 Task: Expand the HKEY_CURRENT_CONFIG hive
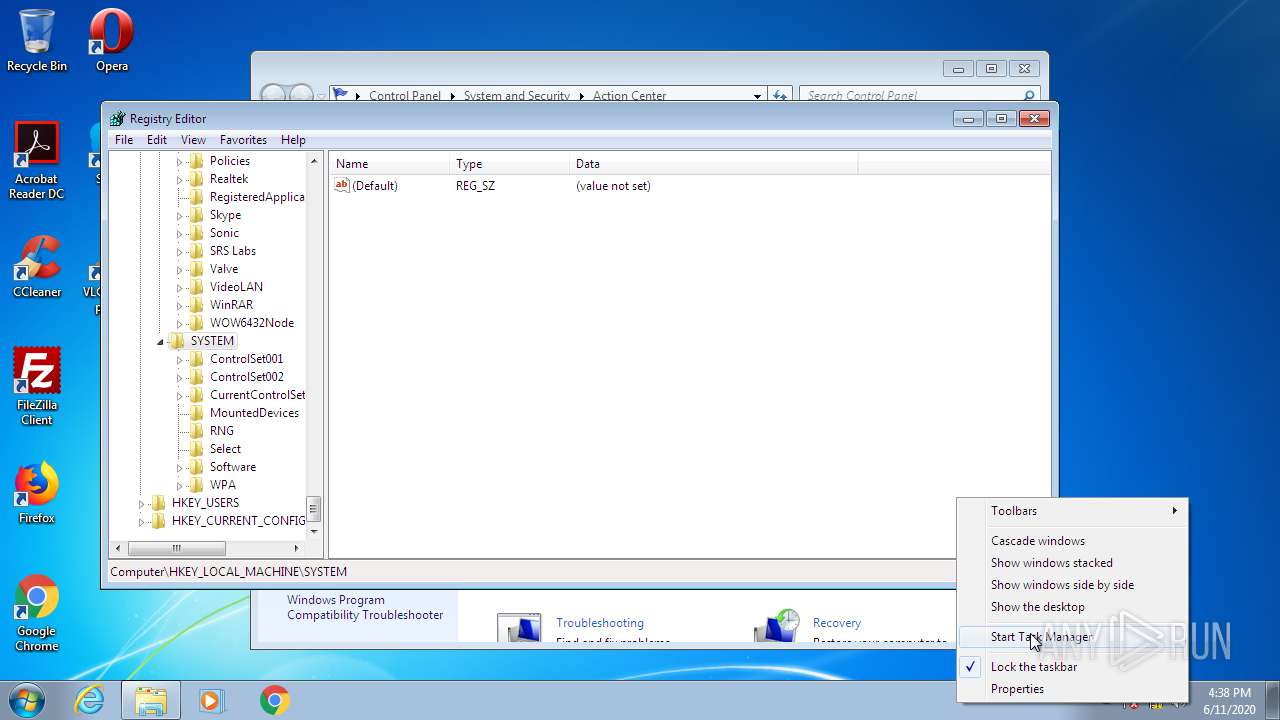tap(142, 521)
